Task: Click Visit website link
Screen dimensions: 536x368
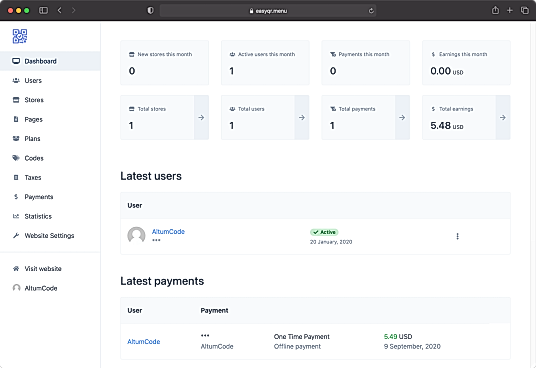Action: [43, 269]
